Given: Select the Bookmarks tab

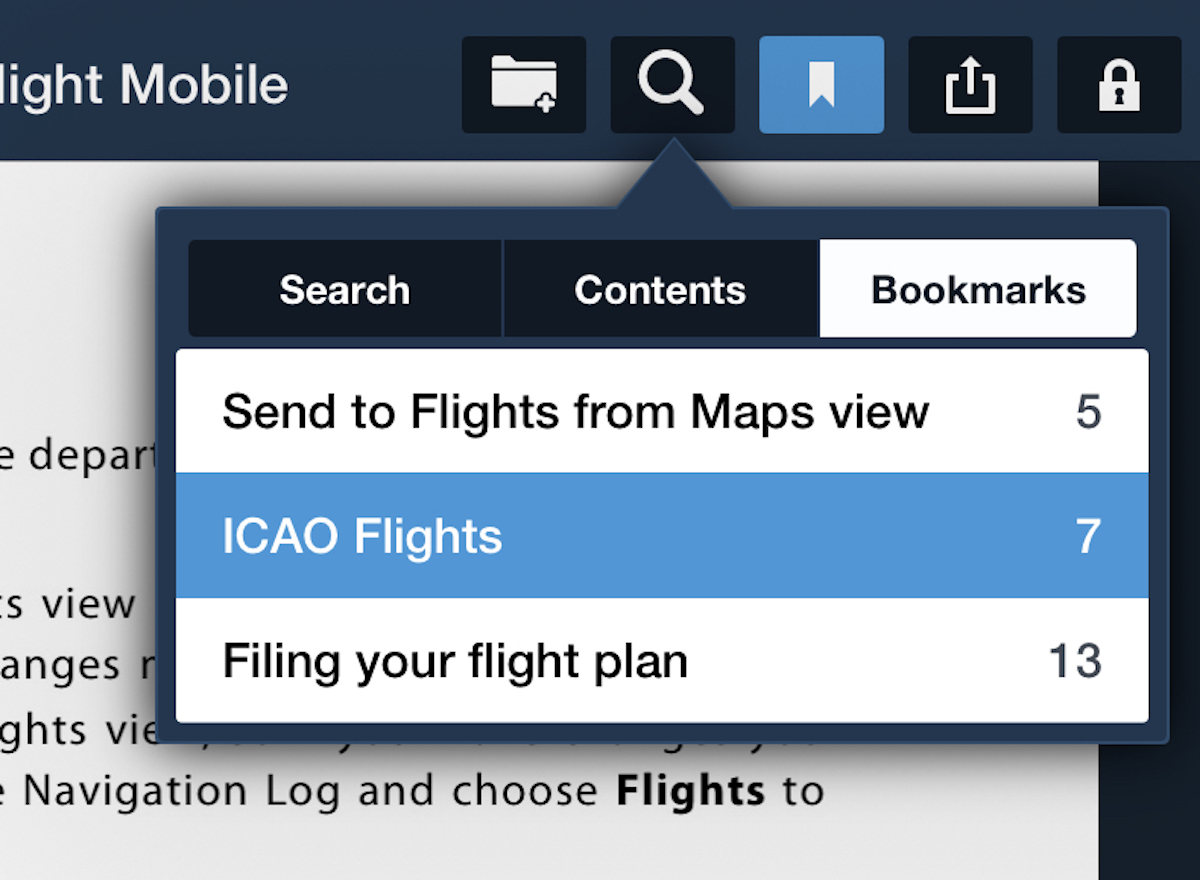Looking at the screenshot, I should click(x=978, y=290).
